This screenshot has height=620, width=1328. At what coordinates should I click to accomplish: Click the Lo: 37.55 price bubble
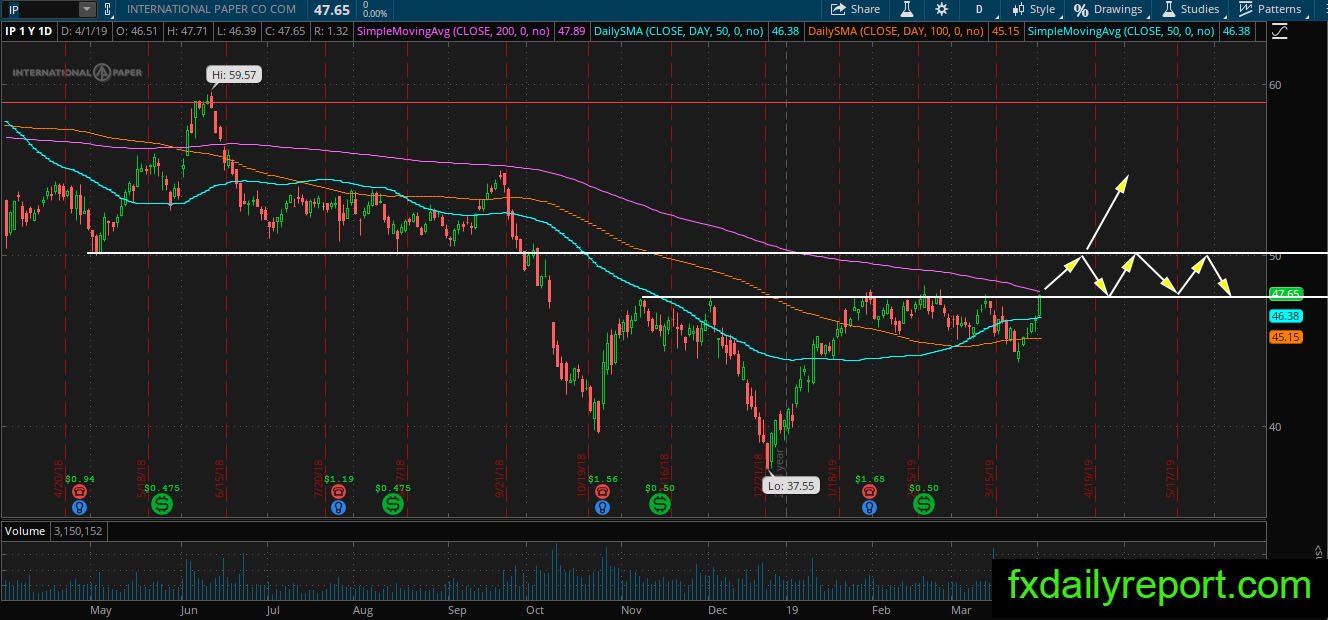(791, 485)
